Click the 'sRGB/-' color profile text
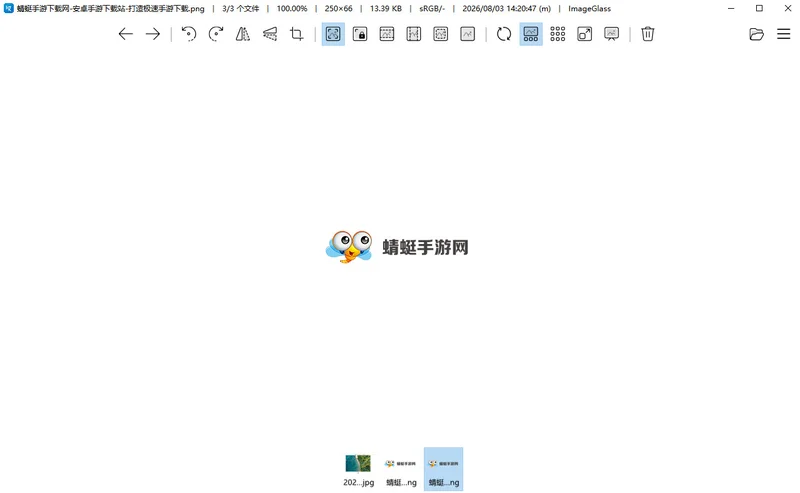This screenshot has width=800, height=493. click(x=432, y=9)
